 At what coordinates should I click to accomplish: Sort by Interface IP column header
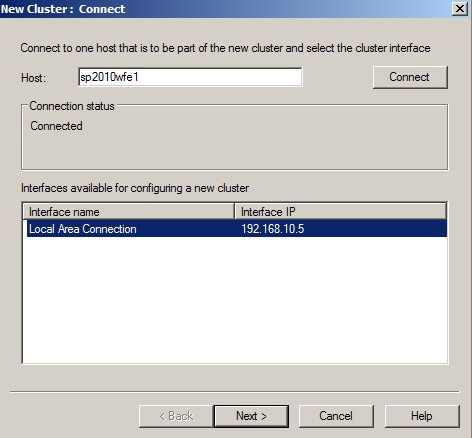tap(340, 212)
